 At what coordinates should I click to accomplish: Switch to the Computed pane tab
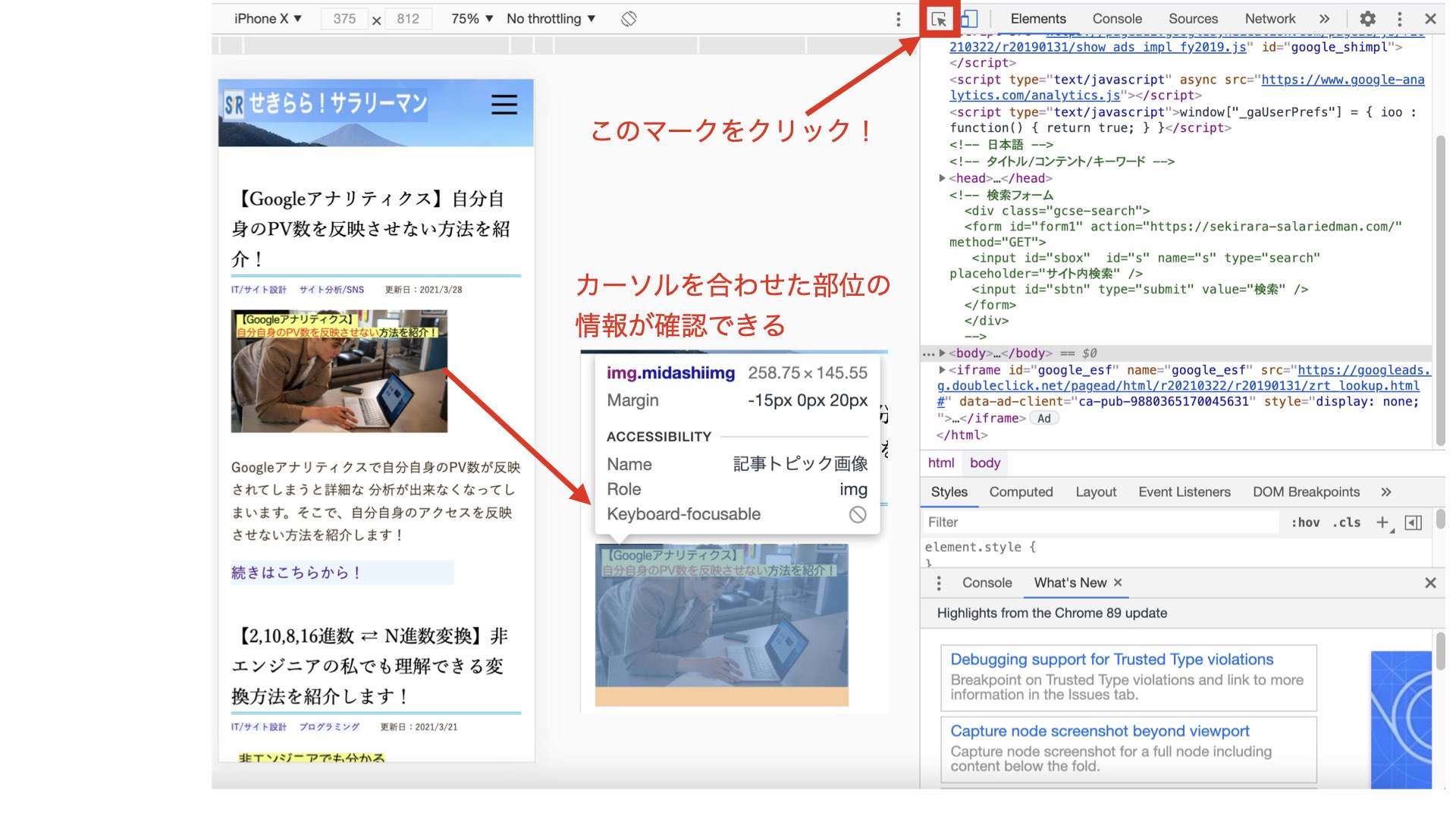tap(1021, 492)
